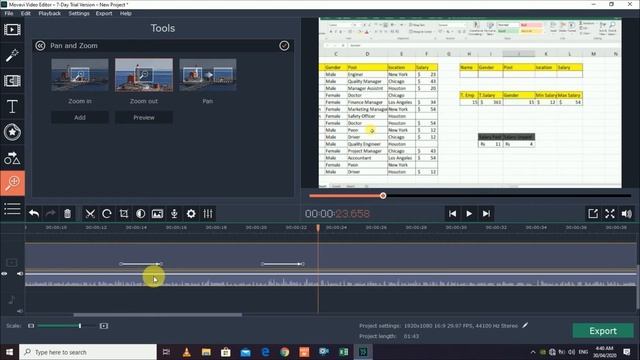Switch preview to full screen

coord(610,213)
